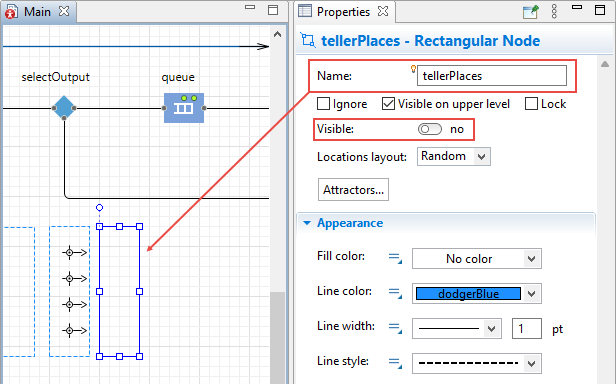Maximize the Properties view
This screenshot has height=384, width=616.
[x=600, y=10]
